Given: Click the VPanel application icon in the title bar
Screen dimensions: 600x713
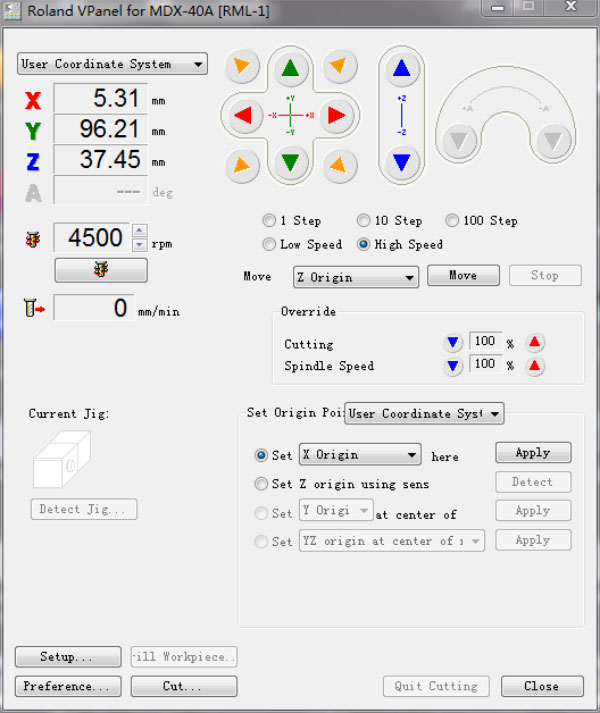Looking at the screenshot, I should pos(12,11).
